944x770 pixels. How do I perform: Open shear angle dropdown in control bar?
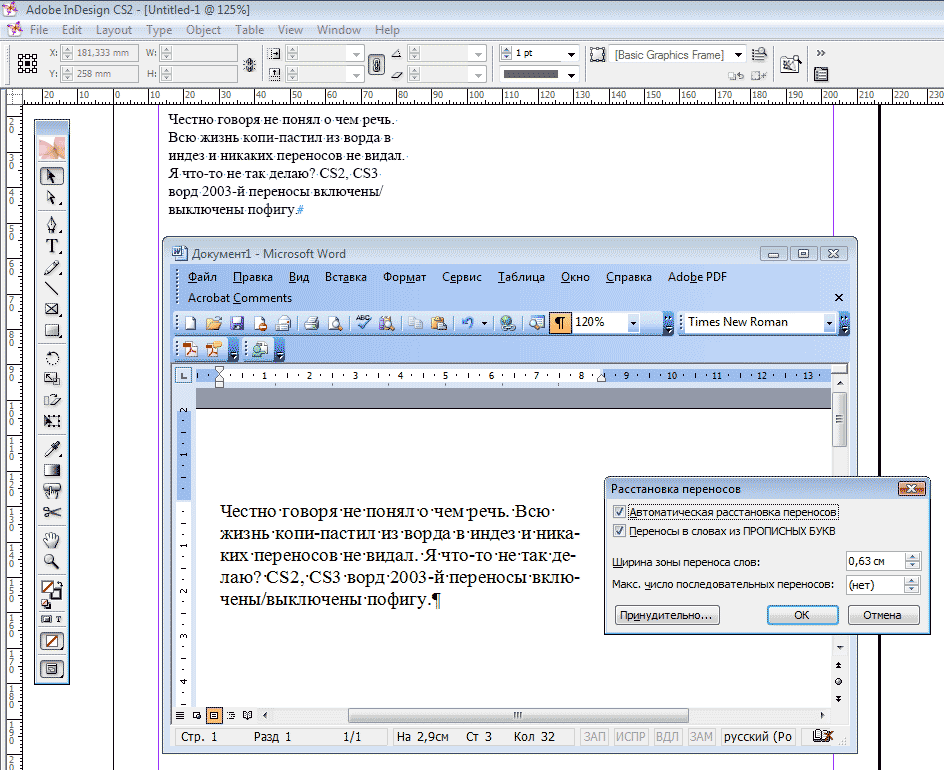point(479,75)
